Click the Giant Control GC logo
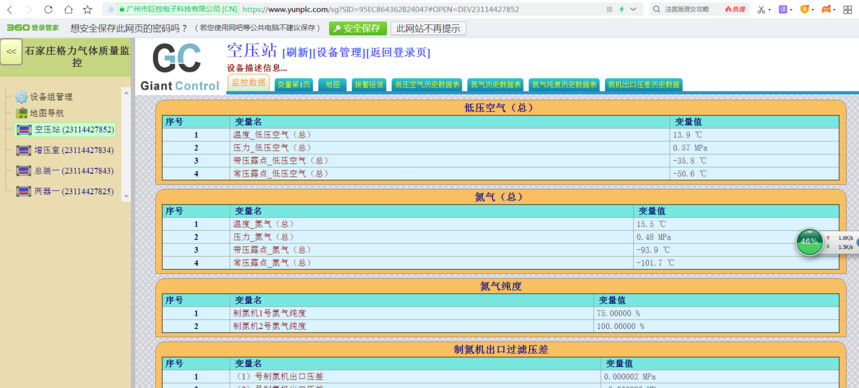Viewport: 859px width, 388px height. pos(180,67)
